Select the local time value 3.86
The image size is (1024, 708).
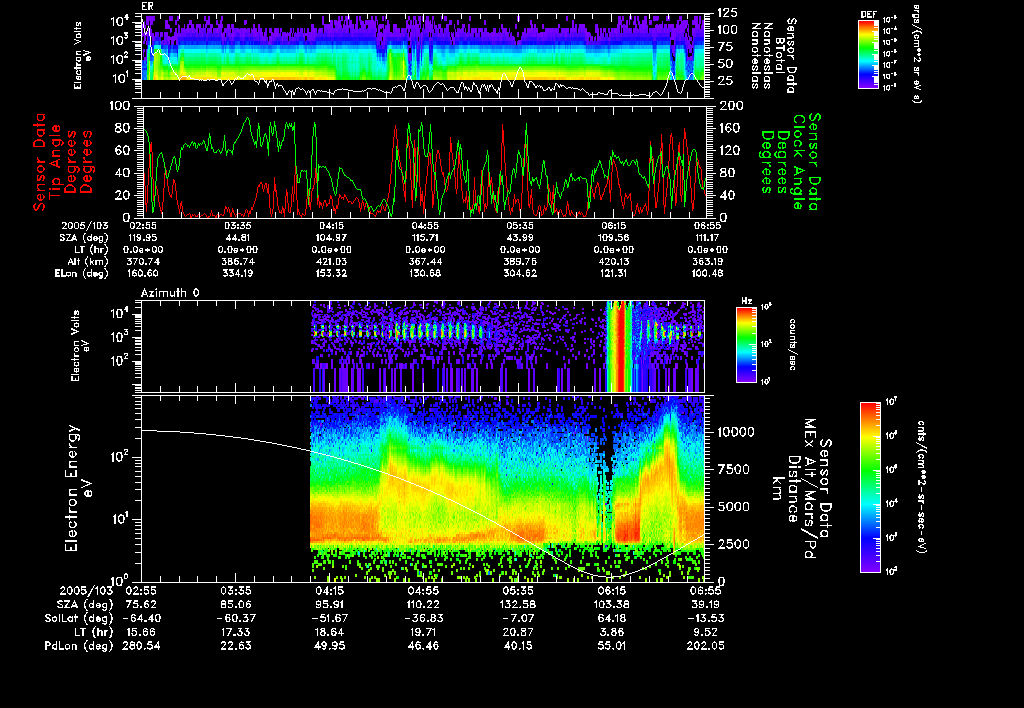tap(612, 632)
